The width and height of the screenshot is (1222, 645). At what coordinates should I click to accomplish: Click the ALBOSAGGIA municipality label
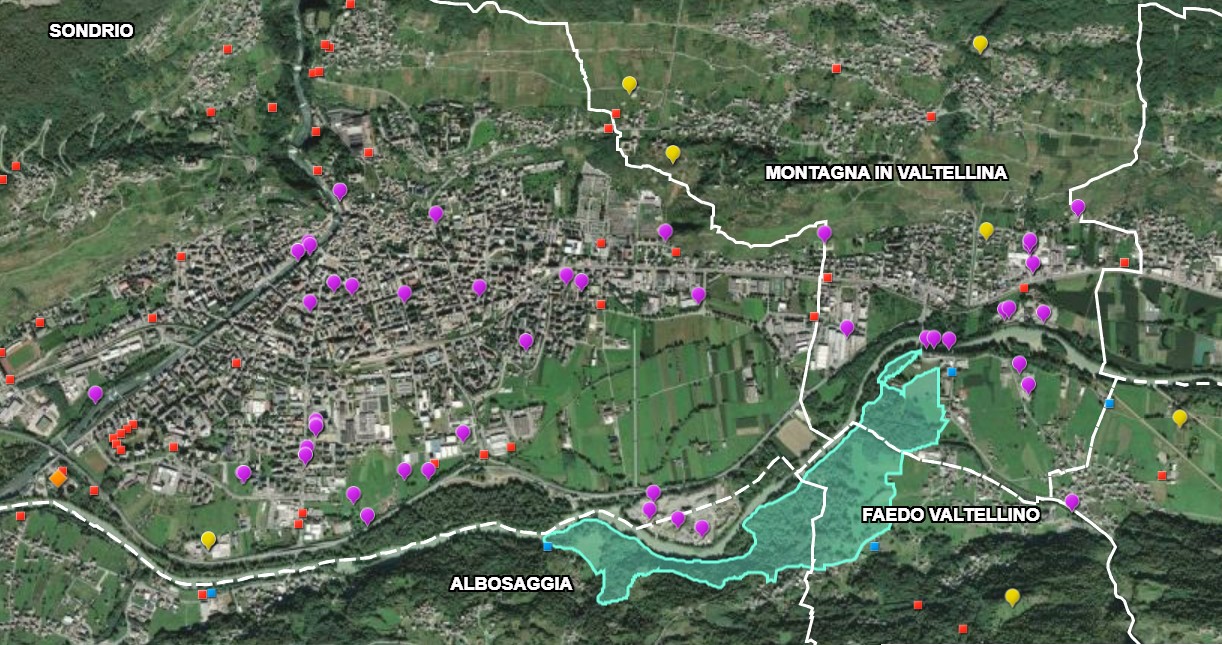click(x=510, y=583)
